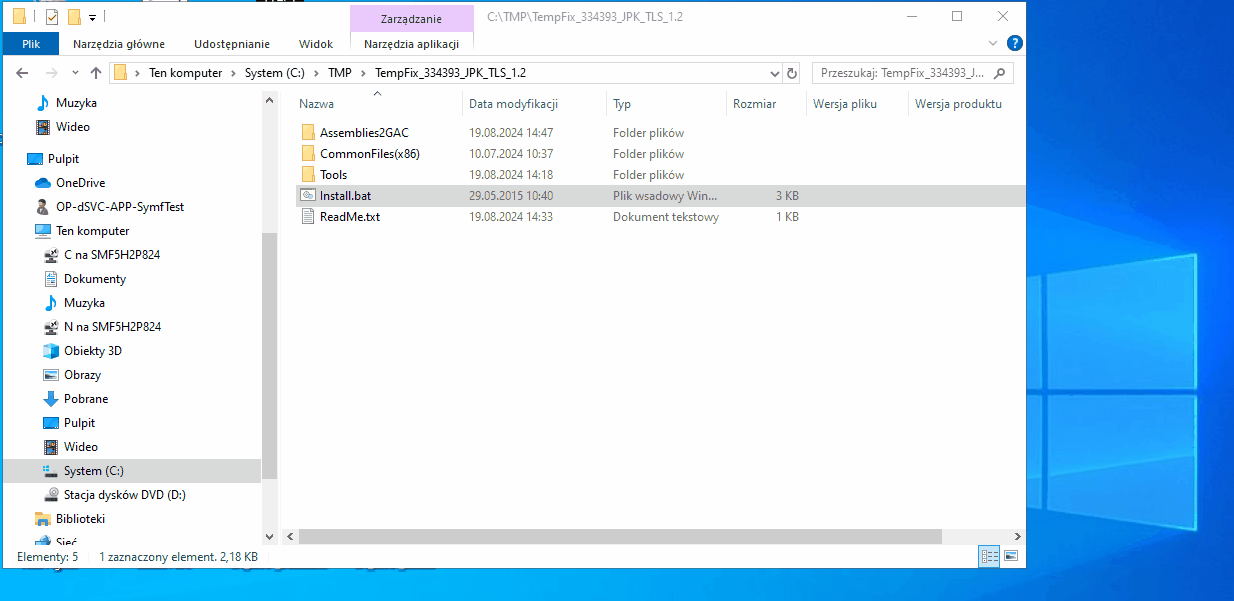Open Dokumenty in the navigation pane
This screenshot has width=1234, height=601.
[95, 279]
